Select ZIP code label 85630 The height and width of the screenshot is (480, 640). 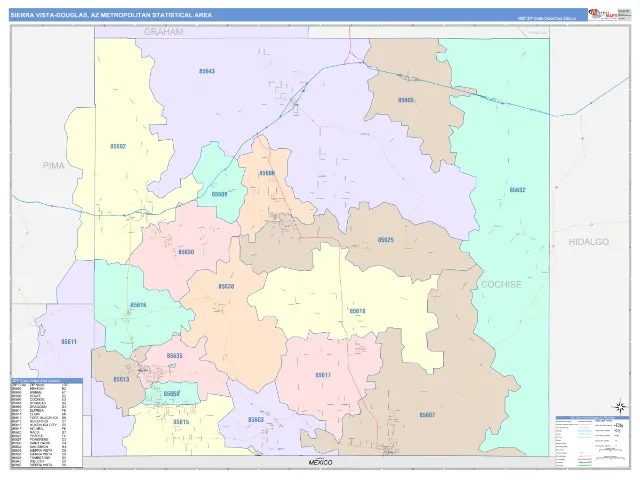point(186,252)
